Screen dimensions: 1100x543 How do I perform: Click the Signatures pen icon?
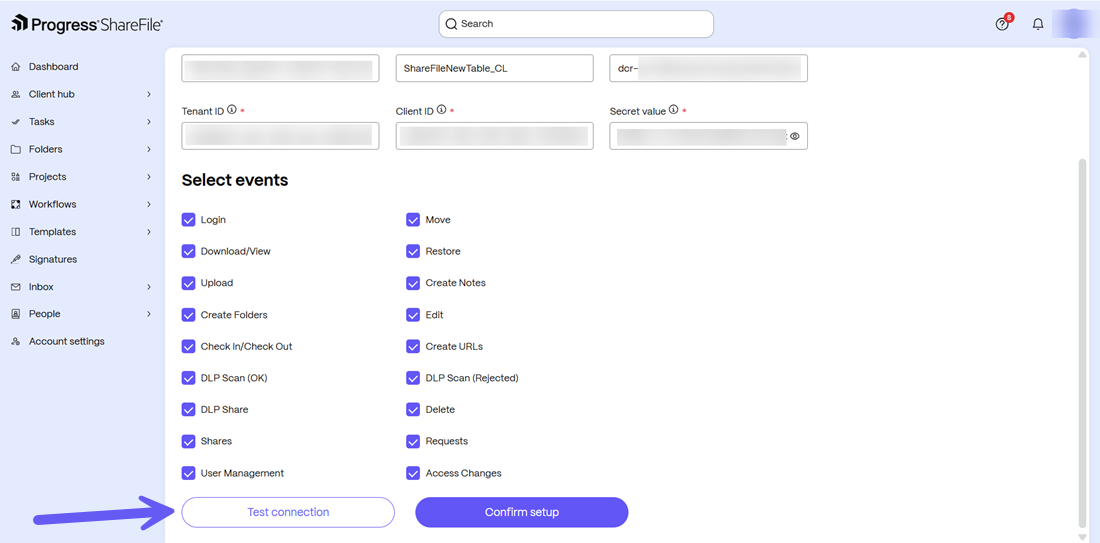point(16,259)
